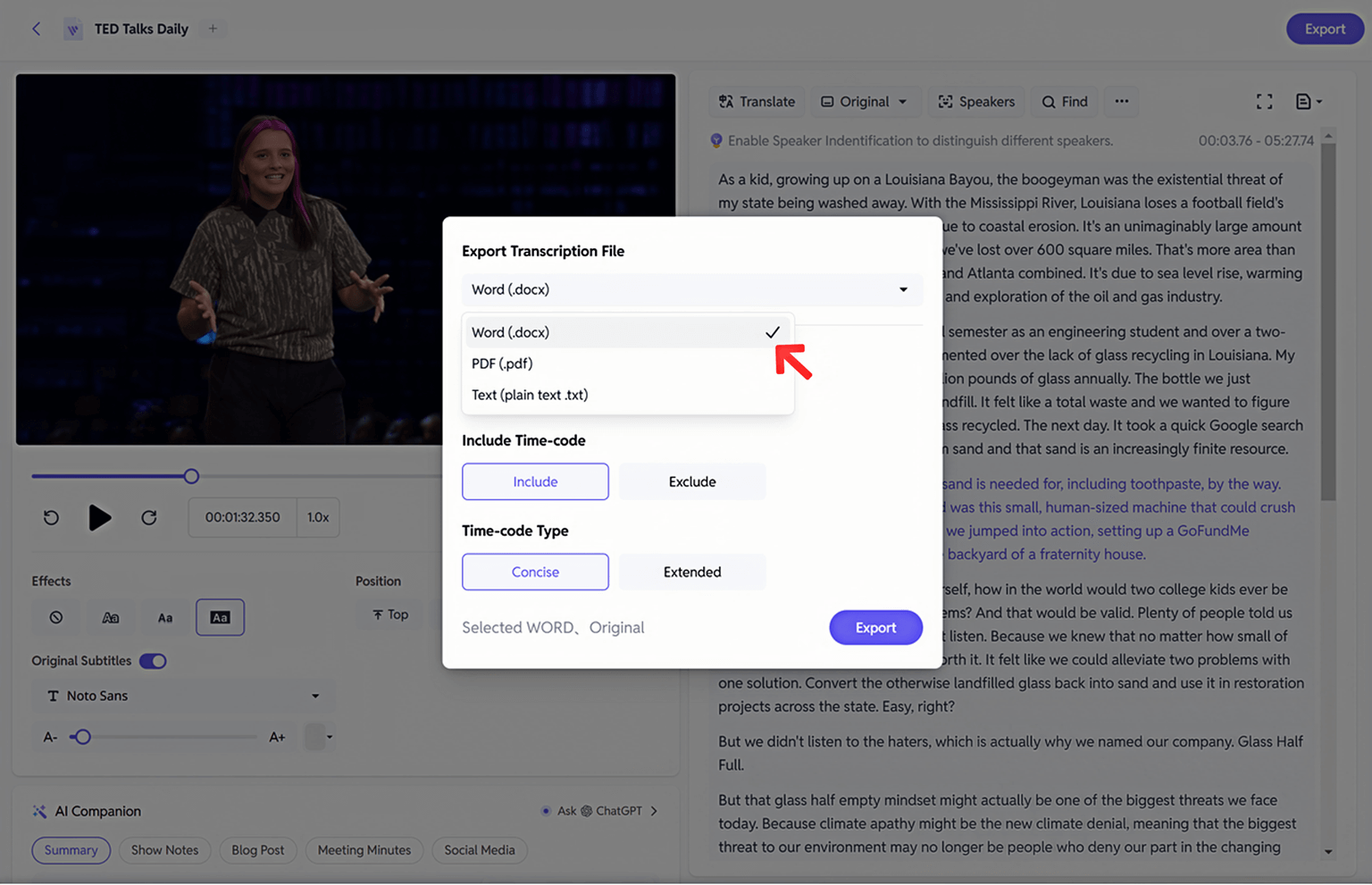
Task: Choose Include time-code
Action: (535, 481)
